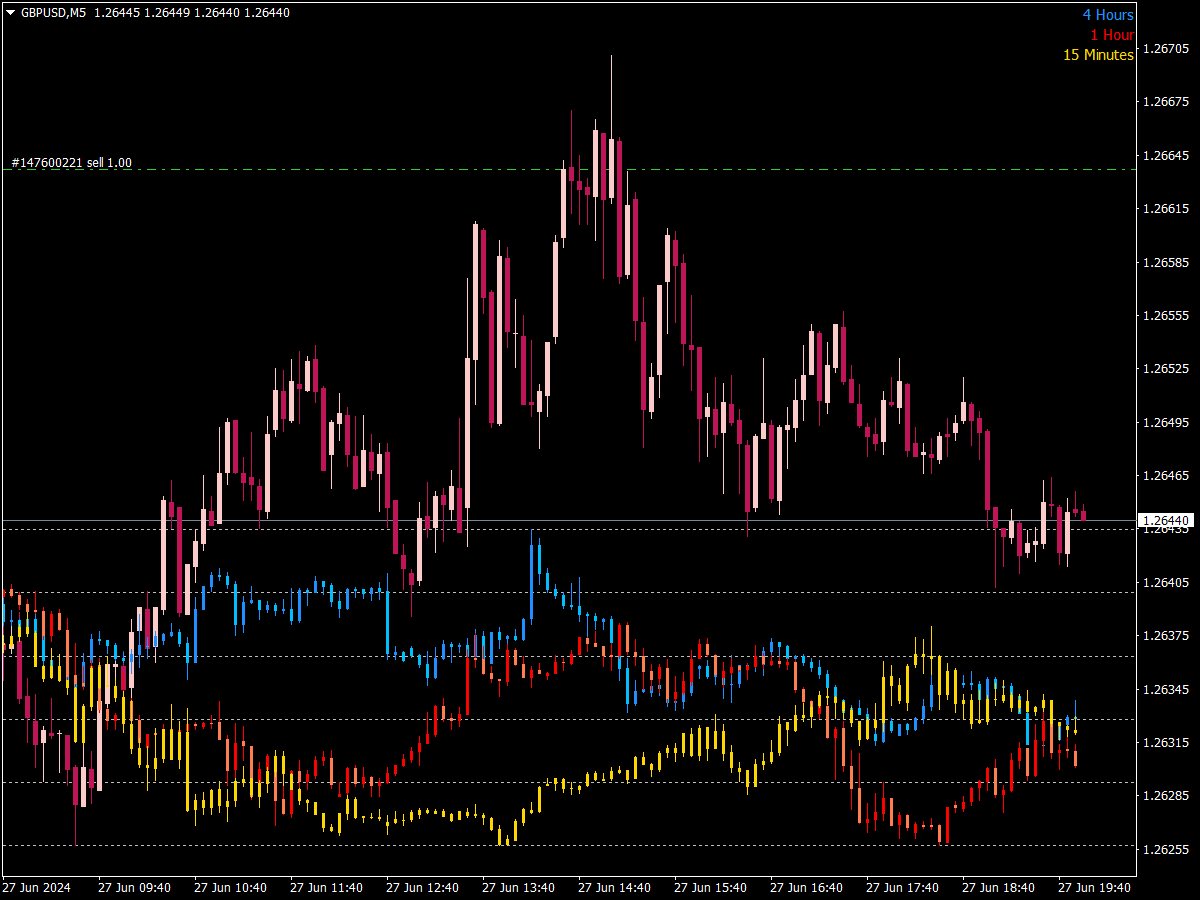Viewport: 1200px width, 900px height.
Task: Click the 1.26255 price scale label
Action: point(1165,850)
